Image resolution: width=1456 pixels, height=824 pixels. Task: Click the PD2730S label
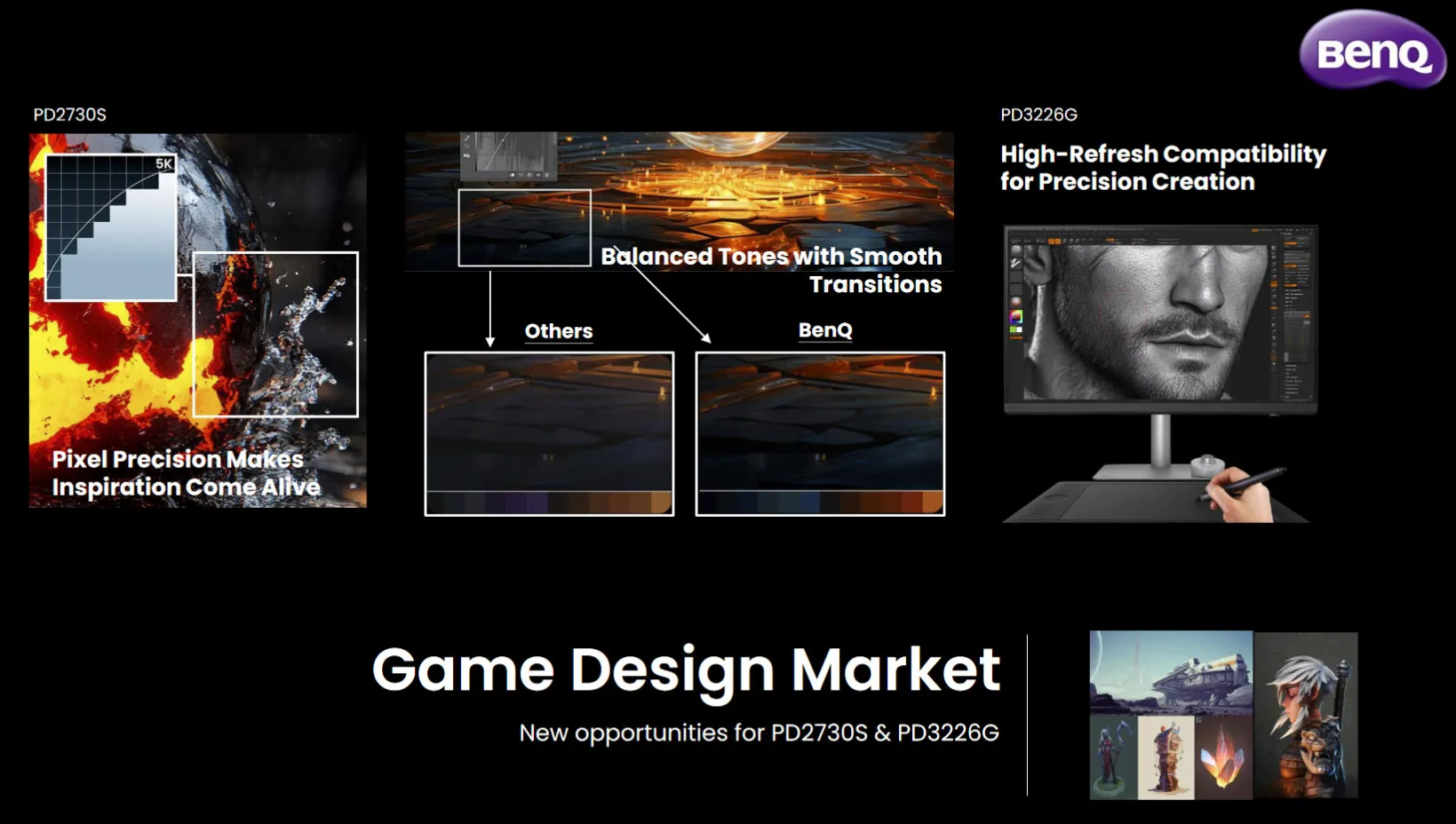[x=69, y=115]
